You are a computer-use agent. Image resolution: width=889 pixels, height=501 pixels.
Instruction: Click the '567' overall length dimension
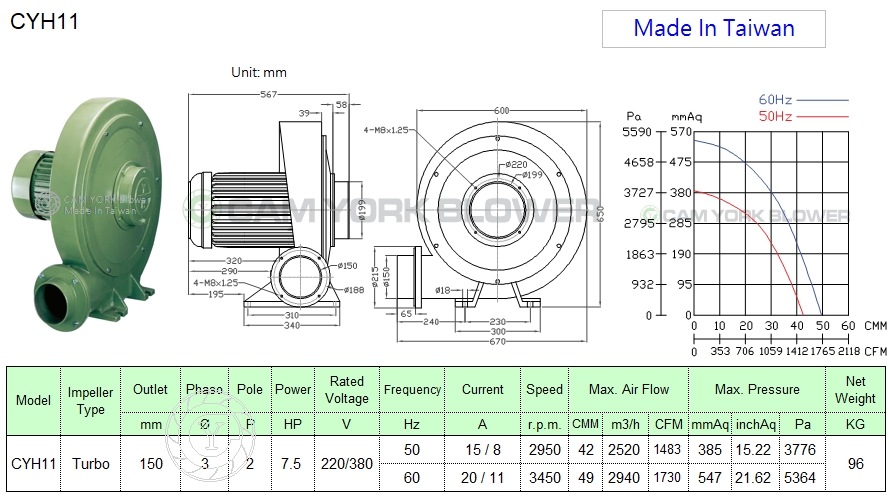(x=269, y=94)
